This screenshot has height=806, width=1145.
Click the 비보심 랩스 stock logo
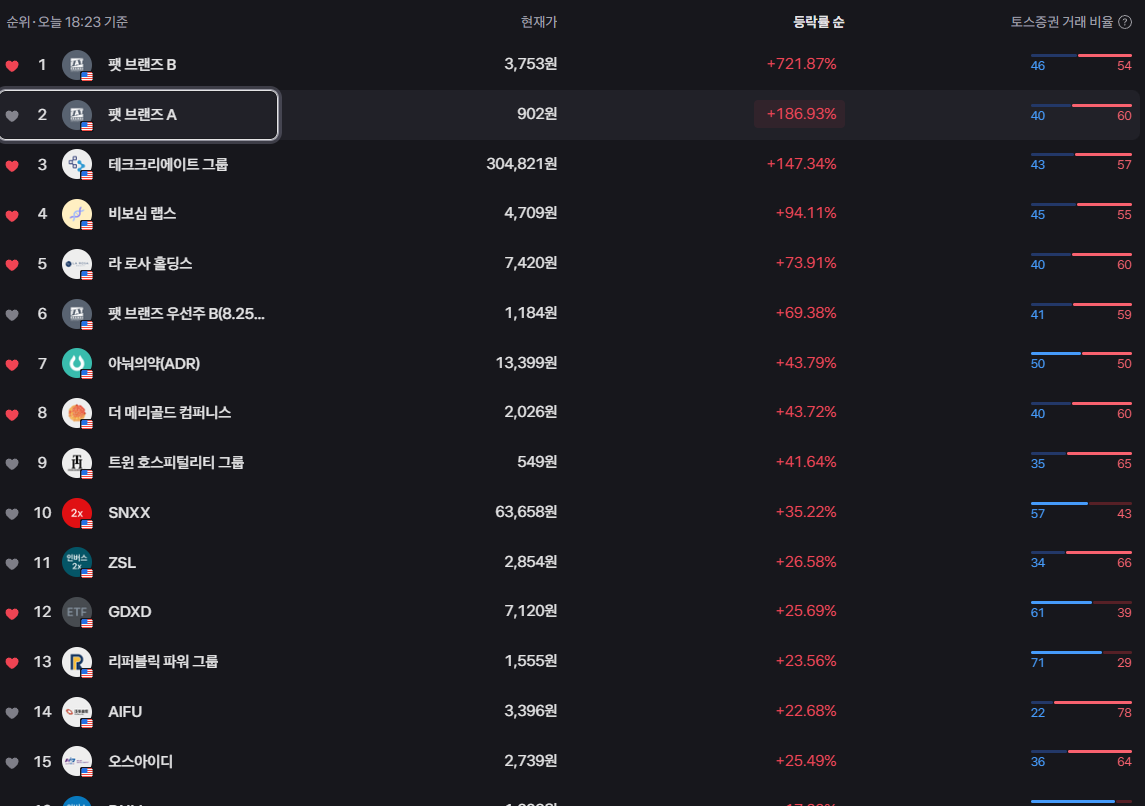coord(77,214)
